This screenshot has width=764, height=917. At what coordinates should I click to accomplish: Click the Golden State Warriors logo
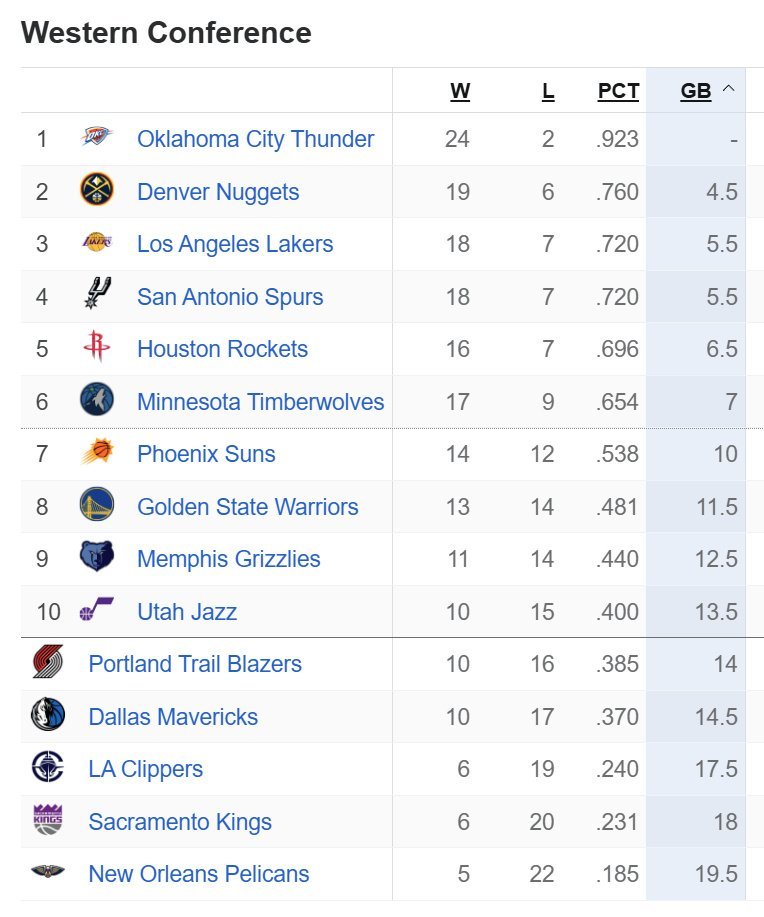point(97,506)
